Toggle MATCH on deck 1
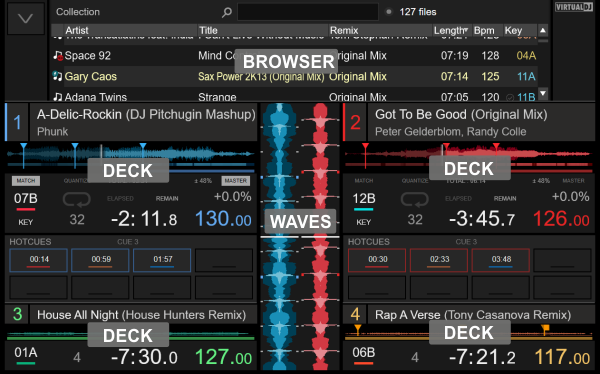This screenshot has width=600, height=374. point(26,181)
